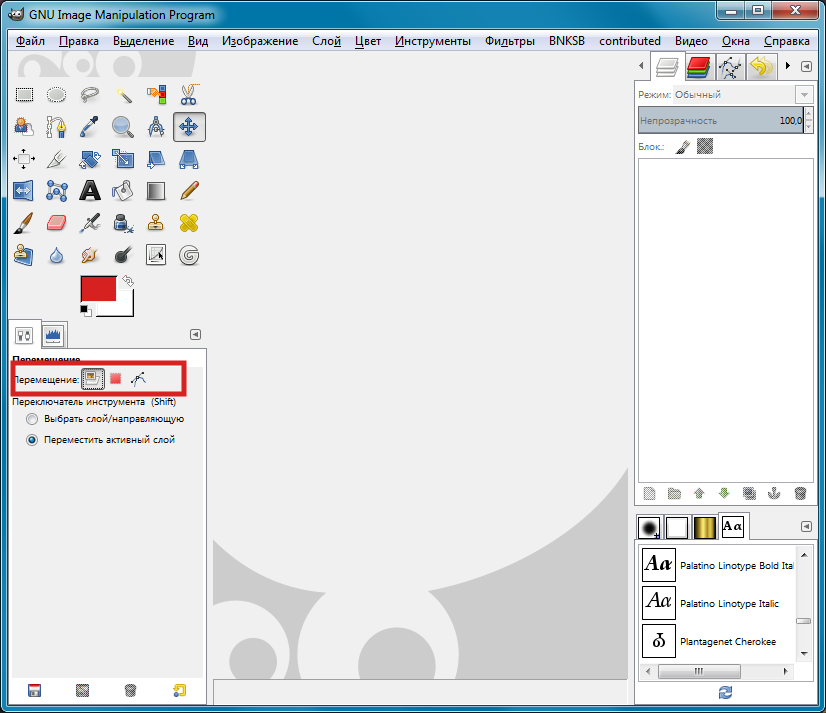Select the Perspective Clone tool

(x=23, y=255)
